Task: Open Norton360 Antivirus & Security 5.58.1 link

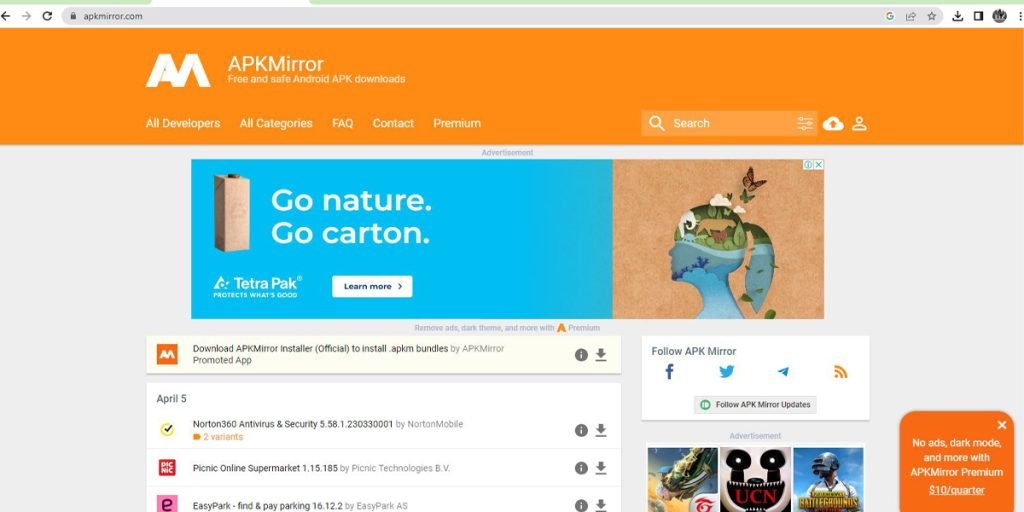Action: coord(293,424)
